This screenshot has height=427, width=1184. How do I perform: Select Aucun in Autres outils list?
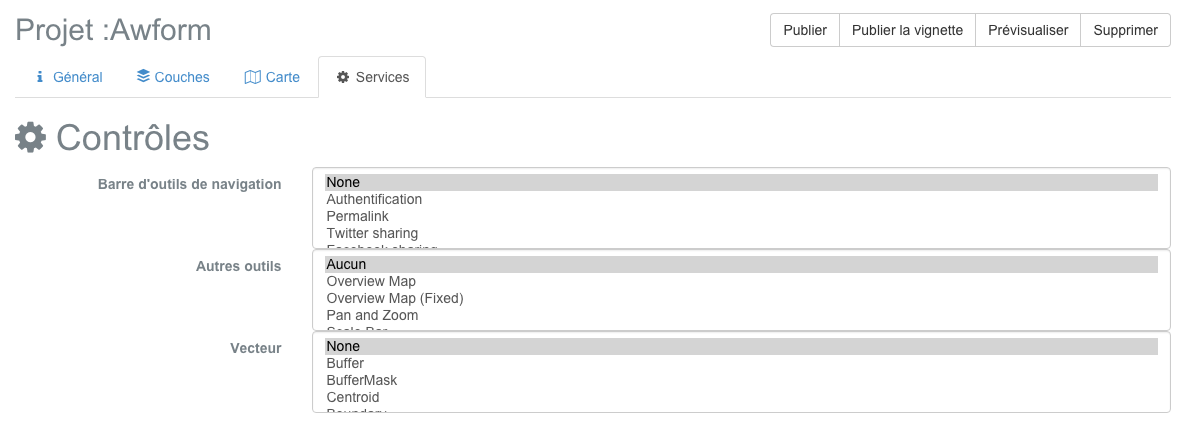coord(742,265)
